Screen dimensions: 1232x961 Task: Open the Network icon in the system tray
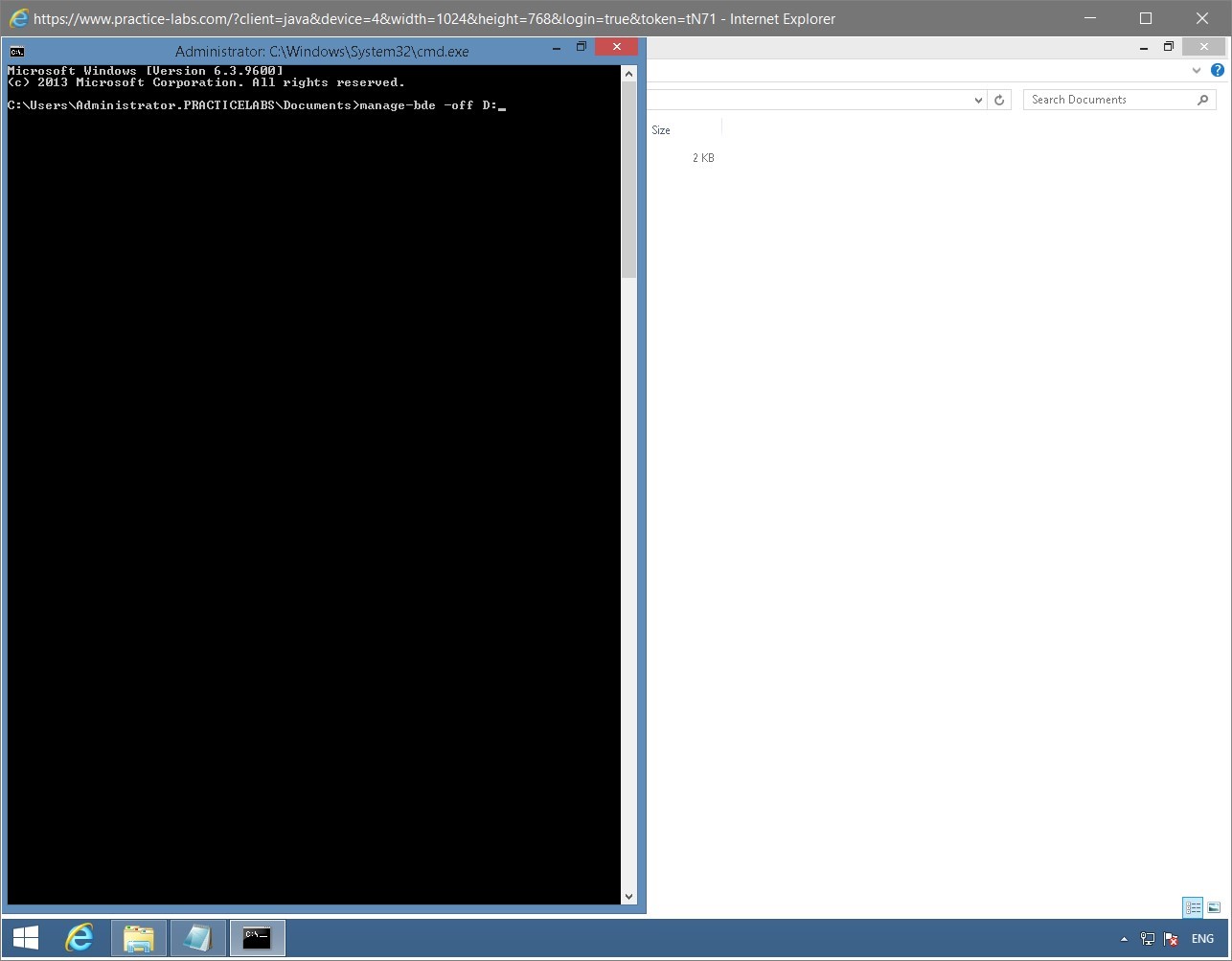(x=1147, y=938)
